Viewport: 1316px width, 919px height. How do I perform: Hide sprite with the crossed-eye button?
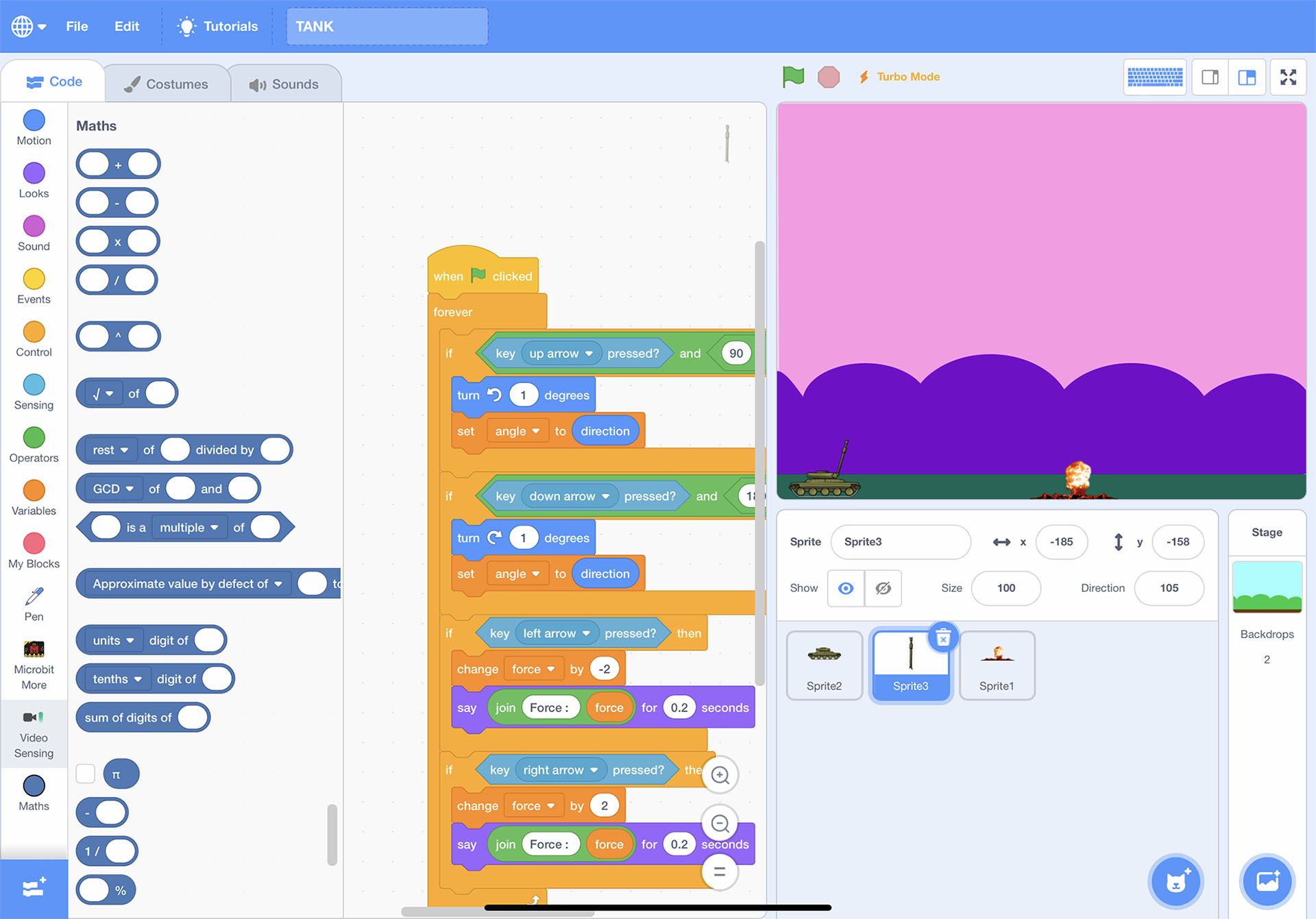[883, 588]
